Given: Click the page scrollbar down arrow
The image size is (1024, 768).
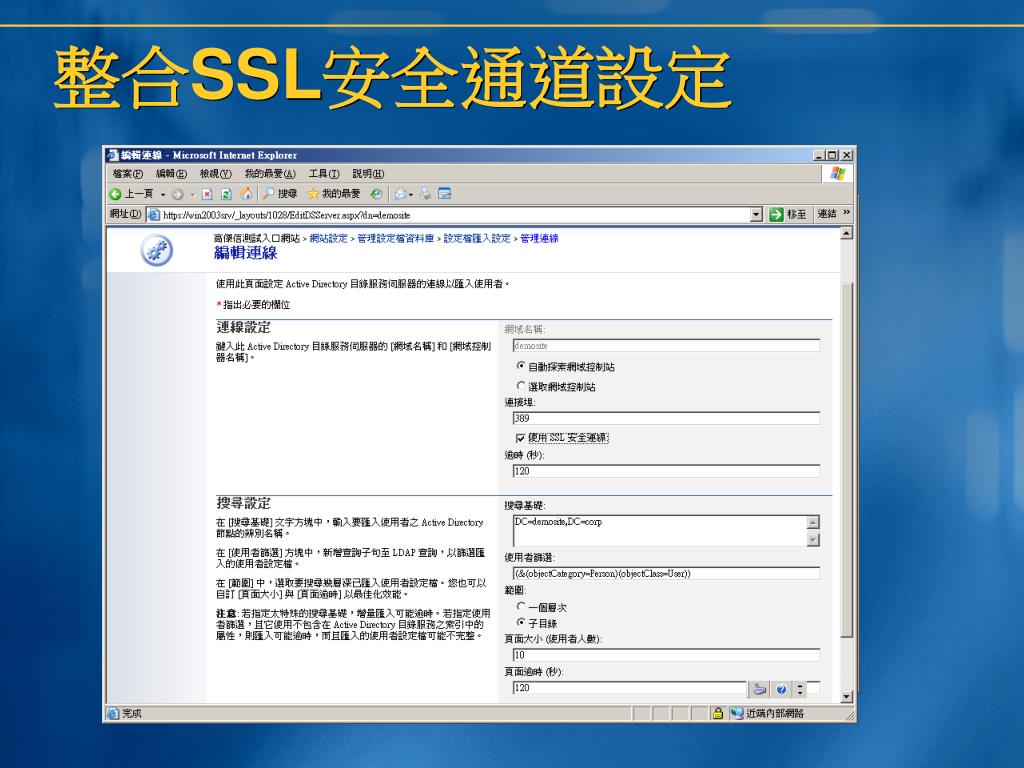Looking at the screenshot, I should coord(846,697).
